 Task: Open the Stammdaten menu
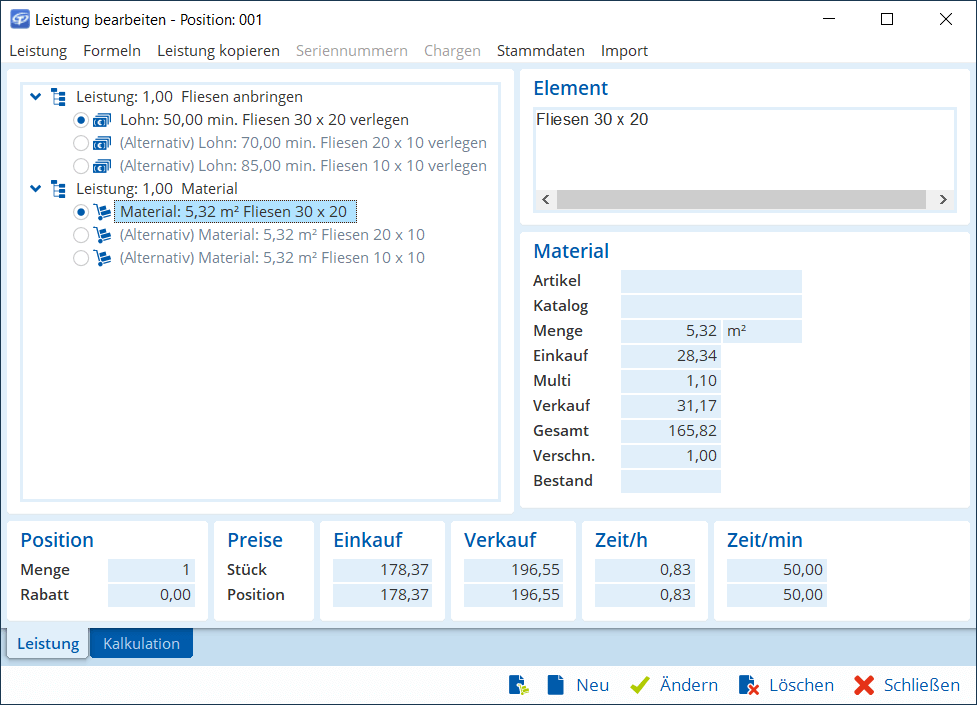point(540,51)
